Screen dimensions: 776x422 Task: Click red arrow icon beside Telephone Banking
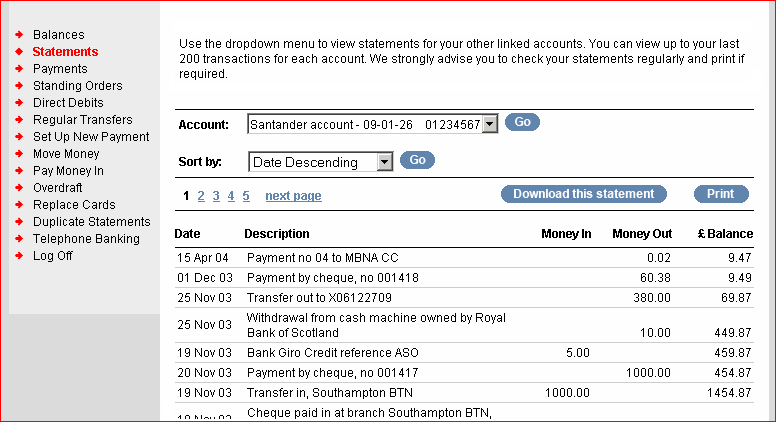coord(19,238)
